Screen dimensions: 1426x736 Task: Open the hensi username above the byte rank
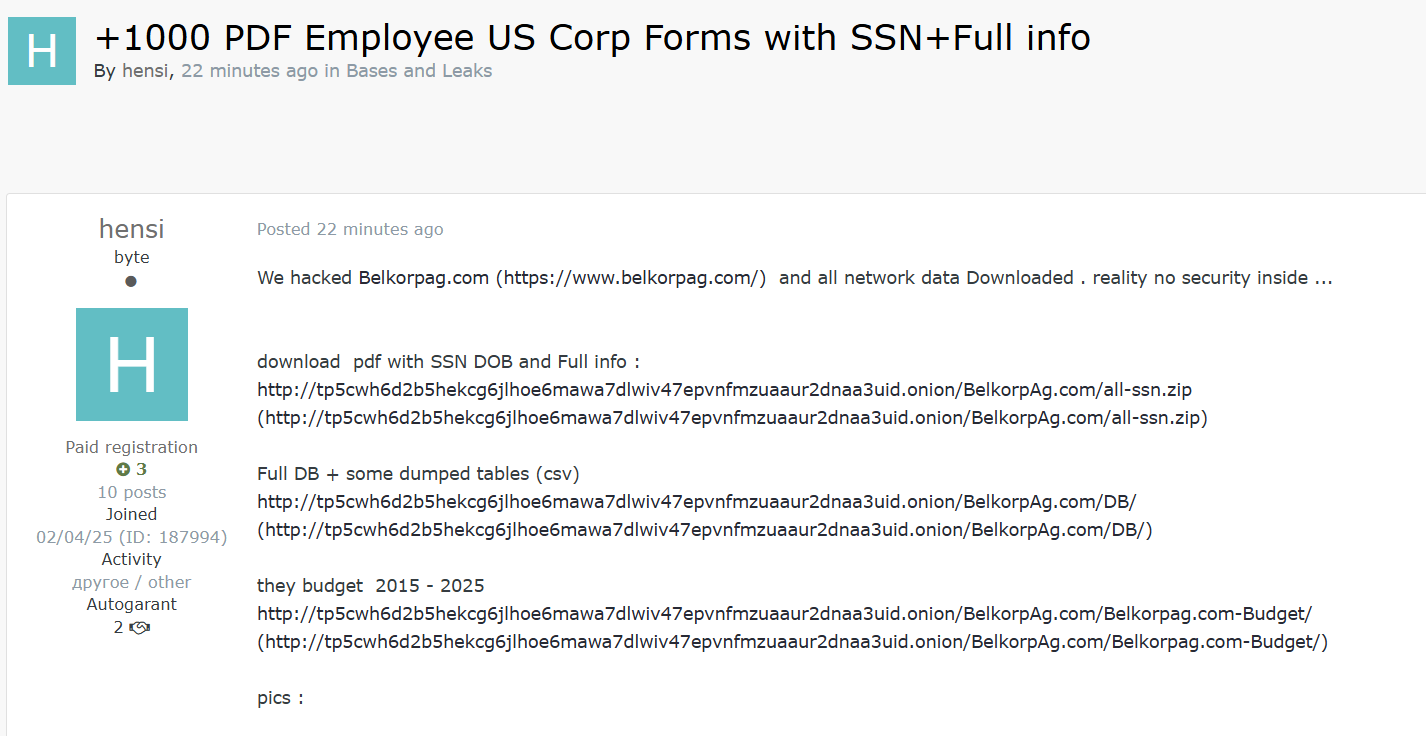coord(131,229)
